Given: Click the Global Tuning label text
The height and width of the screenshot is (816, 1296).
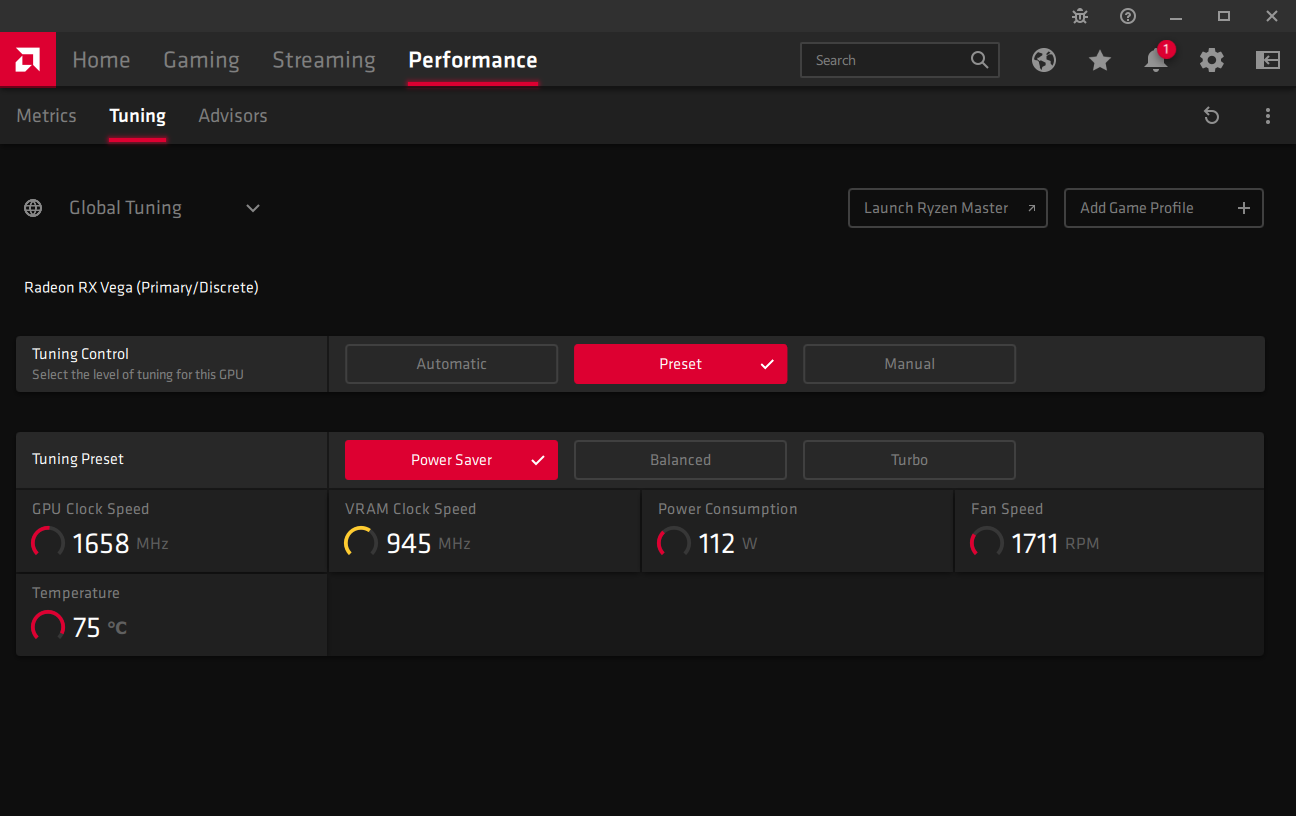Looking at the screenshot, I should coord(125,208).
